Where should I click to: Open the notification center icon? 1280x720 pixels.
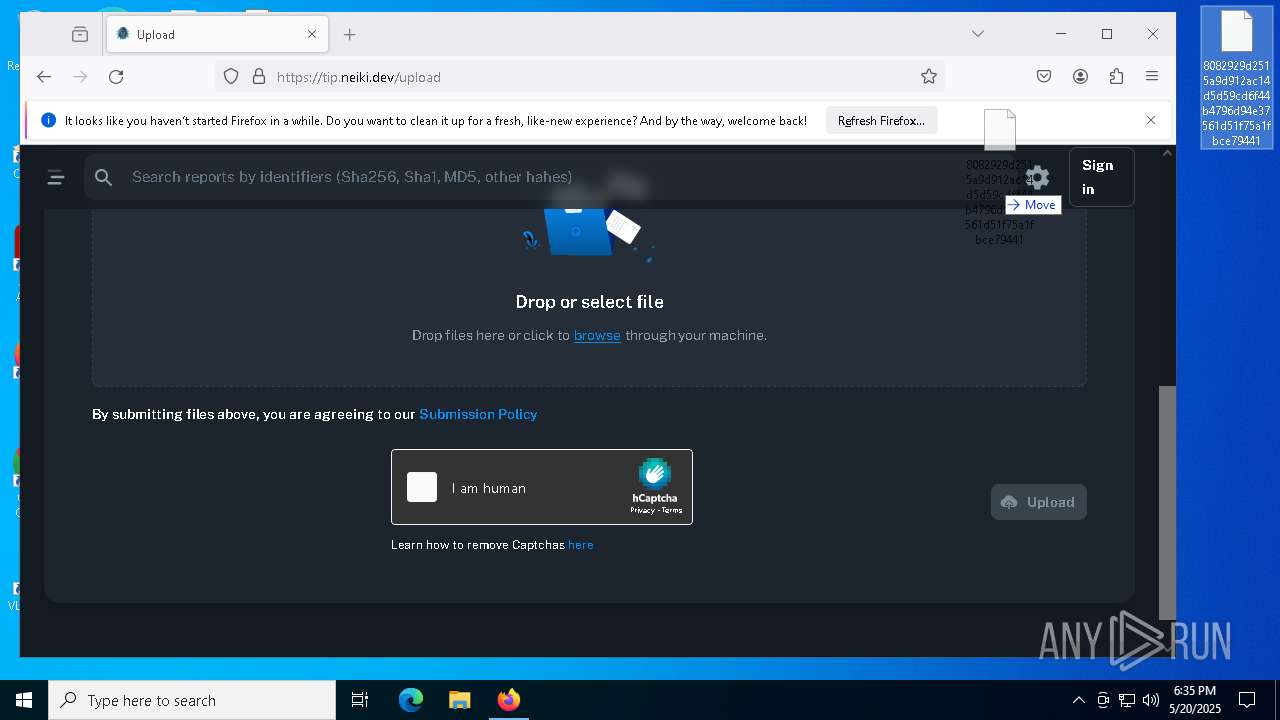coord(1247,700)
